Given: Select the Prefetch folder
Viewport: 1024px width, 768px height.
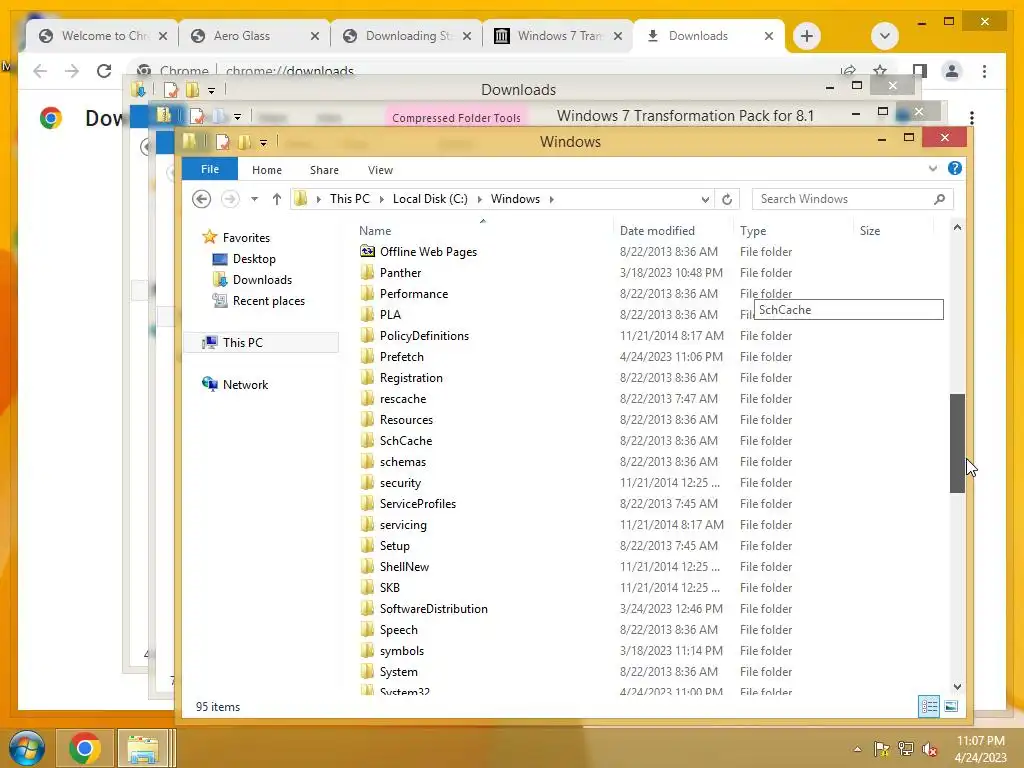Looking at the screenshot, I should 402,357.
